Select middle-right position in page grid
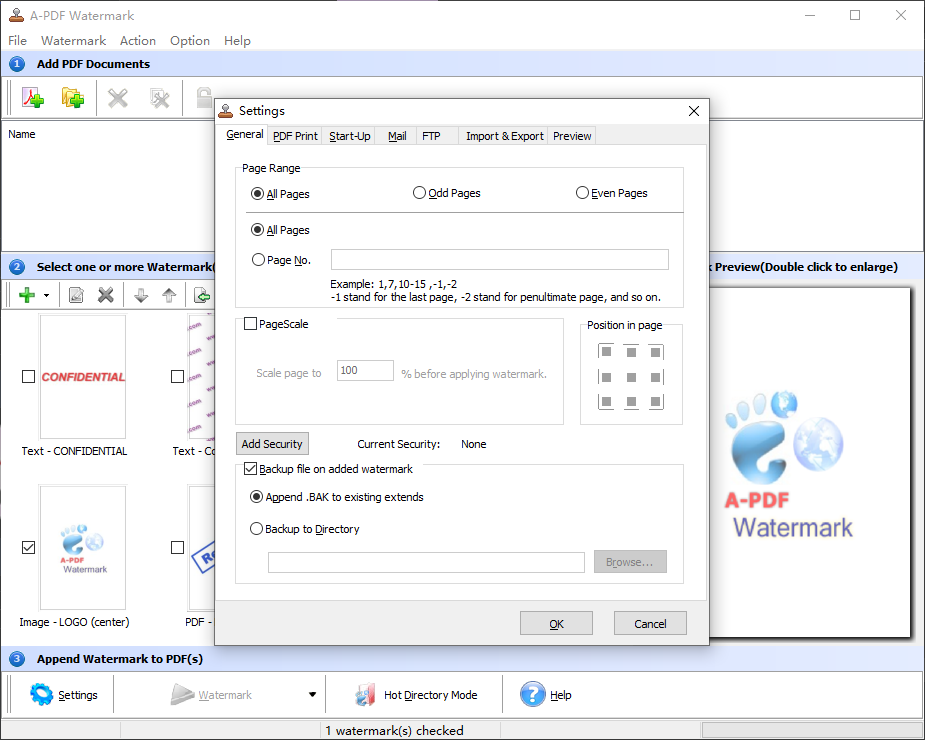This screenshot has height=740, width=925. [655, 377]
